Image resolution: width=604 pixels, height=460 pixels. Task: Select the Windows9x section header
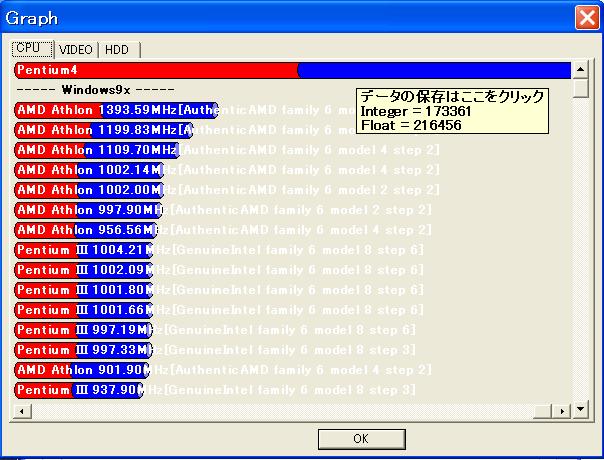(x=95, y=90)
